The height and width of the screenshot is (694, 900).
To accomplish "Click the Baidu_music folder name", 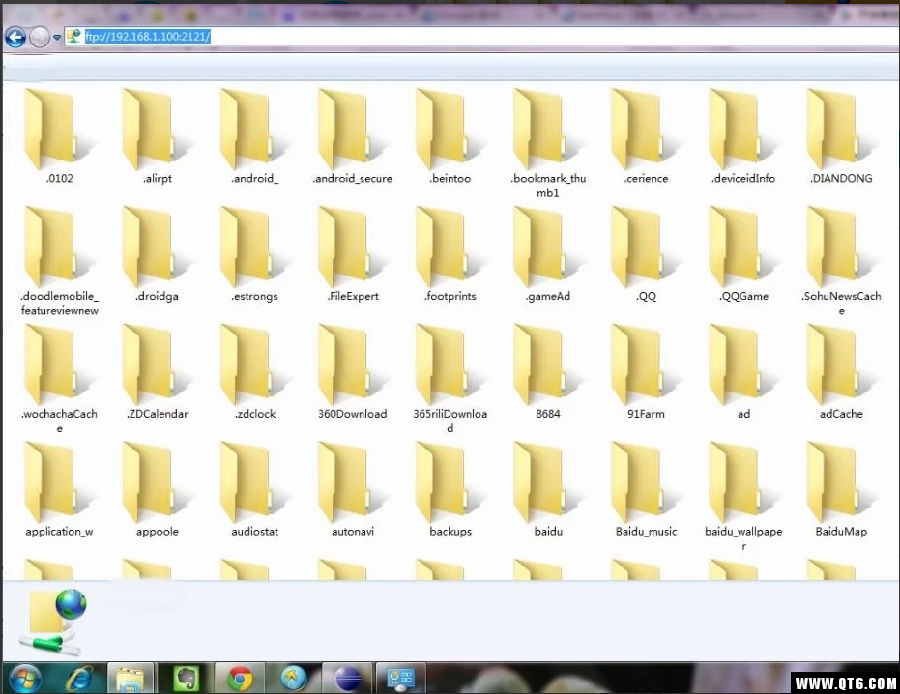I will point(646,532).
